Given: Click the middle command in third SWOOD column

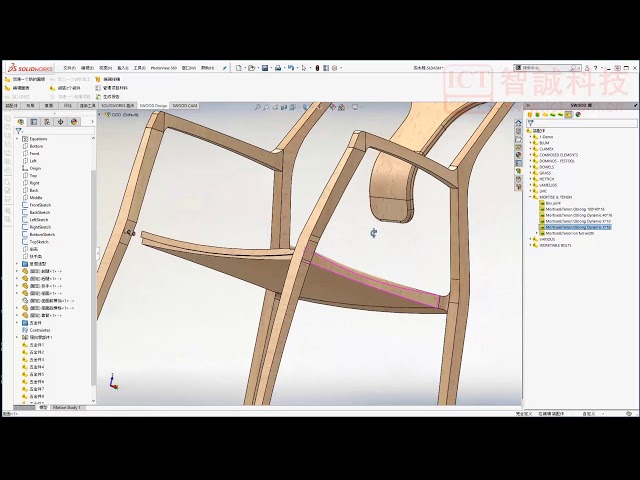Looking at the screenshot, I should (x=111, y=88).
